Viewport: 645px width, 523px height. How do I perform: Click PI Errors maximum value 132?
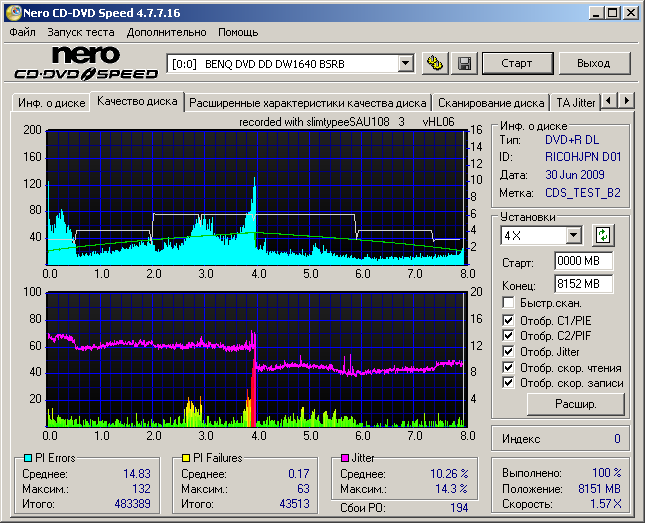(141, 489)
